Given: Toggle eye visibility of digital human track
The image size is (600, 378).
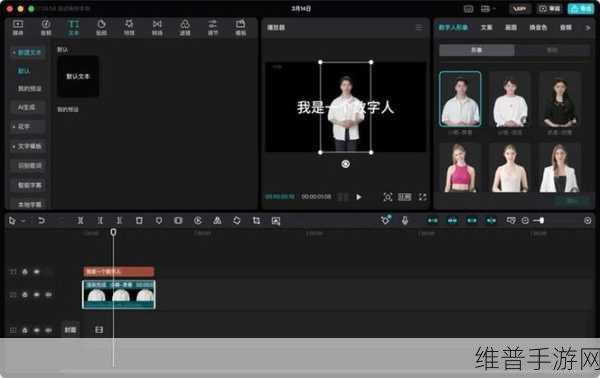Looking at the screenshot, I should (x=37, y=295).
